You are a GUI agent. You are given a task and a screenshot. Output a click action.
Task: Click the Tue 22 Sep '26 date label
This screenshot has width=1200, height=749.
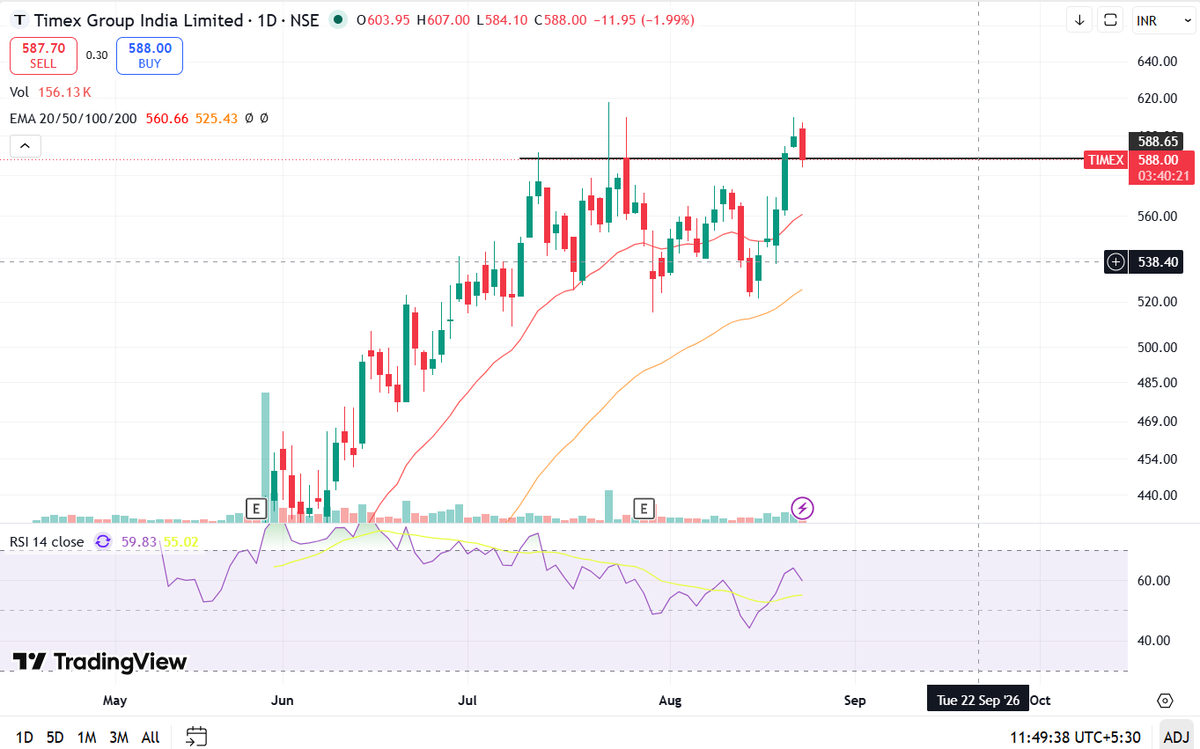click(x=978, y=700)
